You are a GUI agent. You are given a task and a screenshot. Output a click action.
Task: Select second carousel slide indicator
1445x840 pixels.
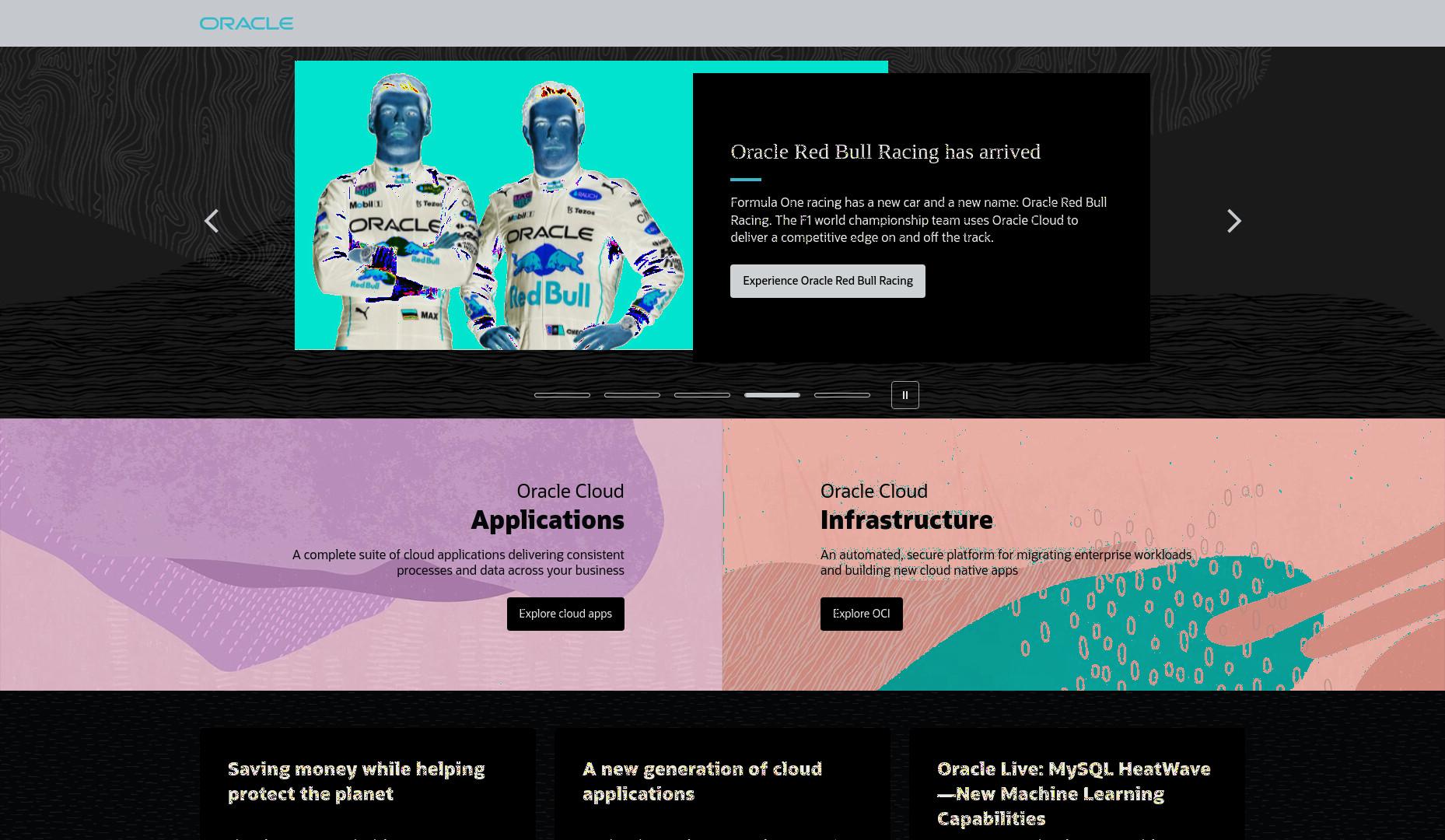coord(632,395)
